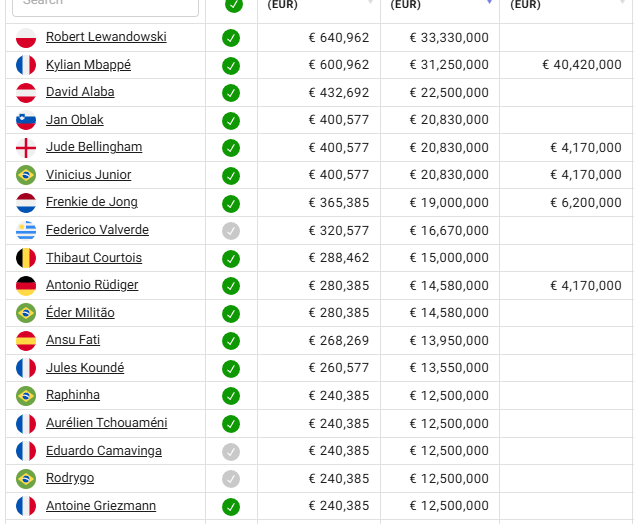
Task: Click the grey check mark in Federico Valverde's row
Action: pos(231,231)
